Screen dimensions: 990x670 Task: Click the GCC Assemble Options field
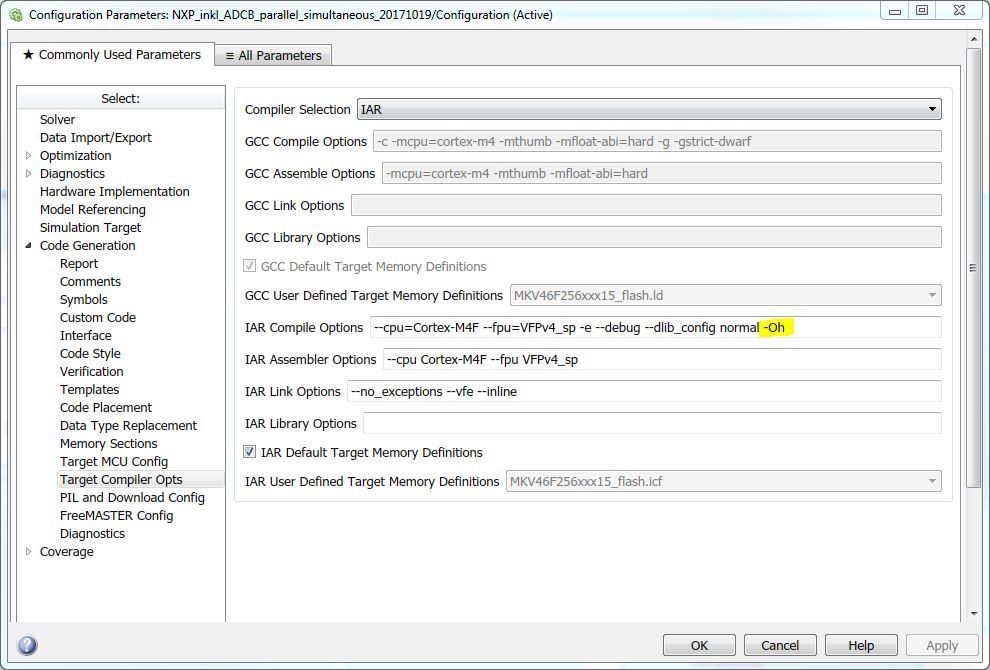point(662,173)
